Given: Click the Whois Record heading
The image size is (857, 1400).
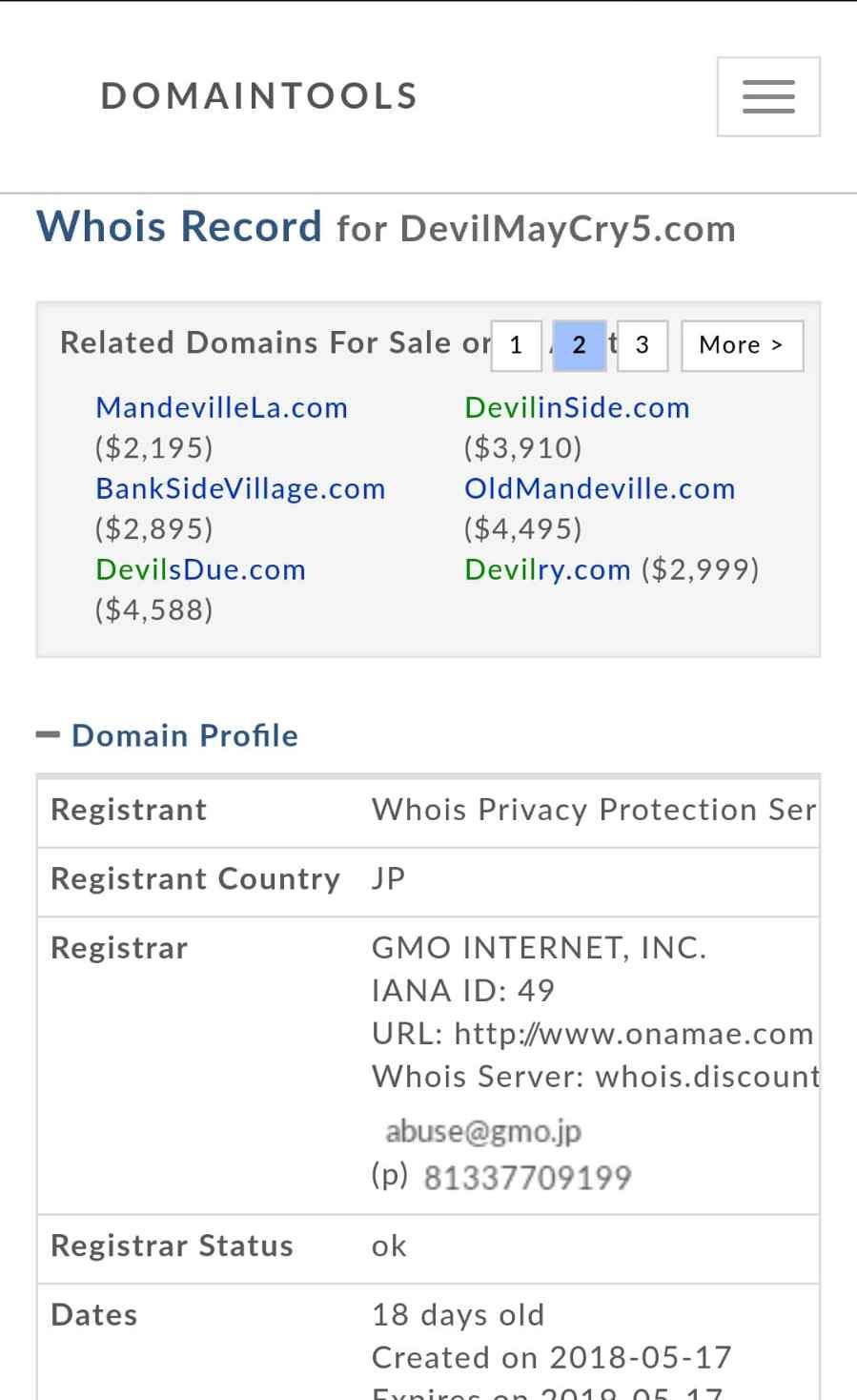Looking at the screenshot, I should (x=179, y=227).
